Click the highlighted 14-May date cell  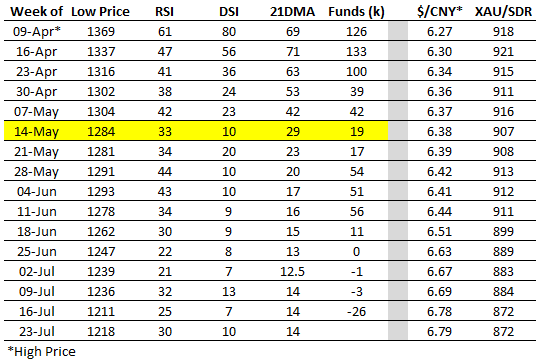click(x=36, y=132)
